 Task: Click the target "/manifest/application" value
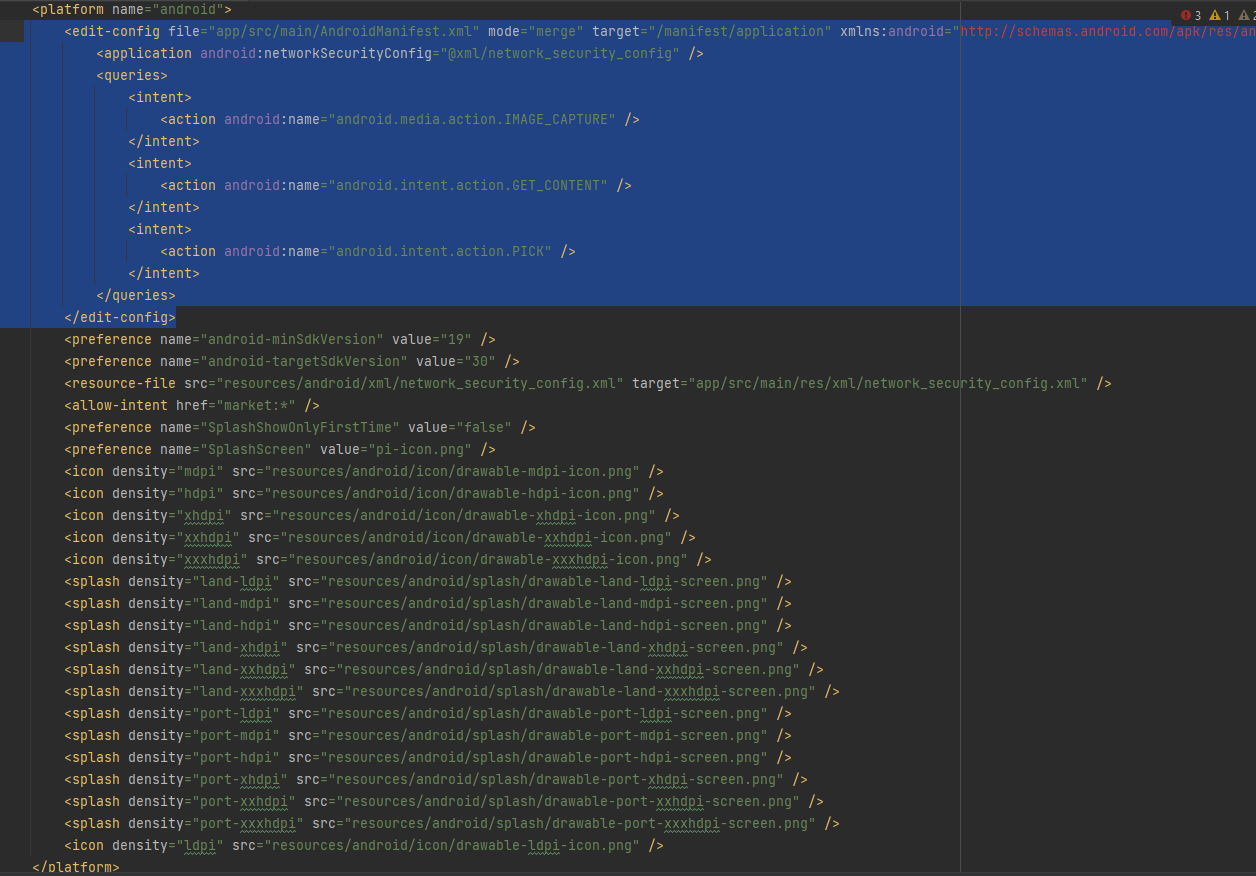coord(739,31)
